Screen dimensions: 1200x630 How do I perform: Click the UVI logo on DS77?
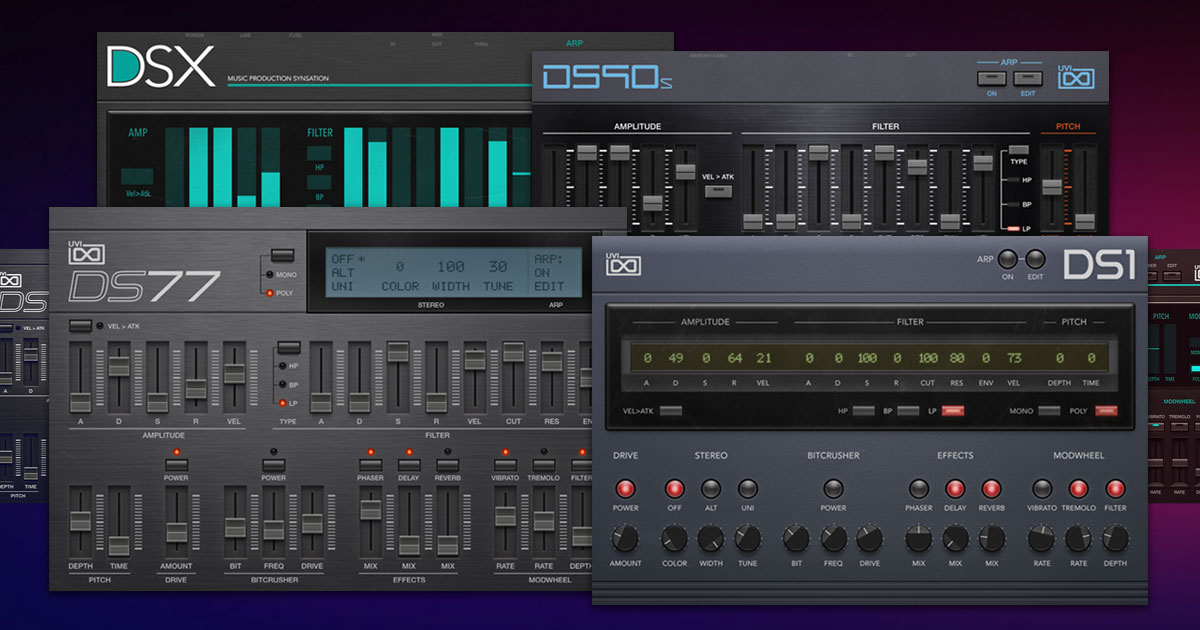[86, 255]
